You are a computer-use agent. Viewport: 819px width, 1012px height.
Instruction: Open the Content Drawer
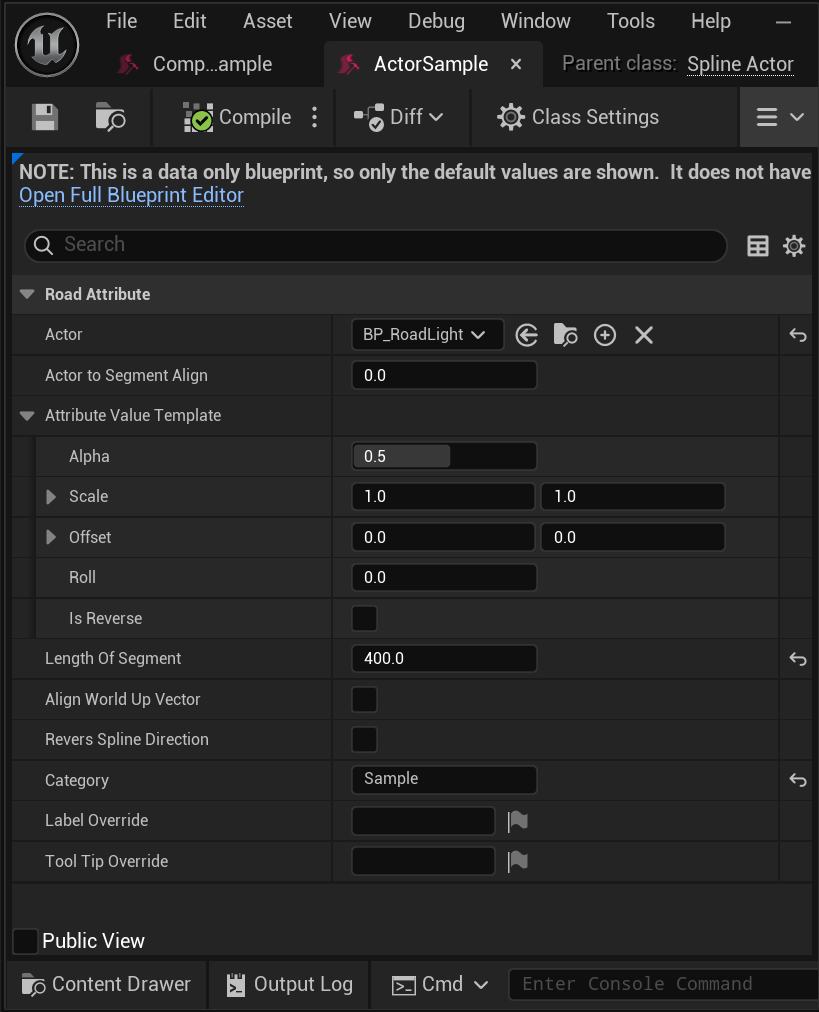tap(106, 984)
